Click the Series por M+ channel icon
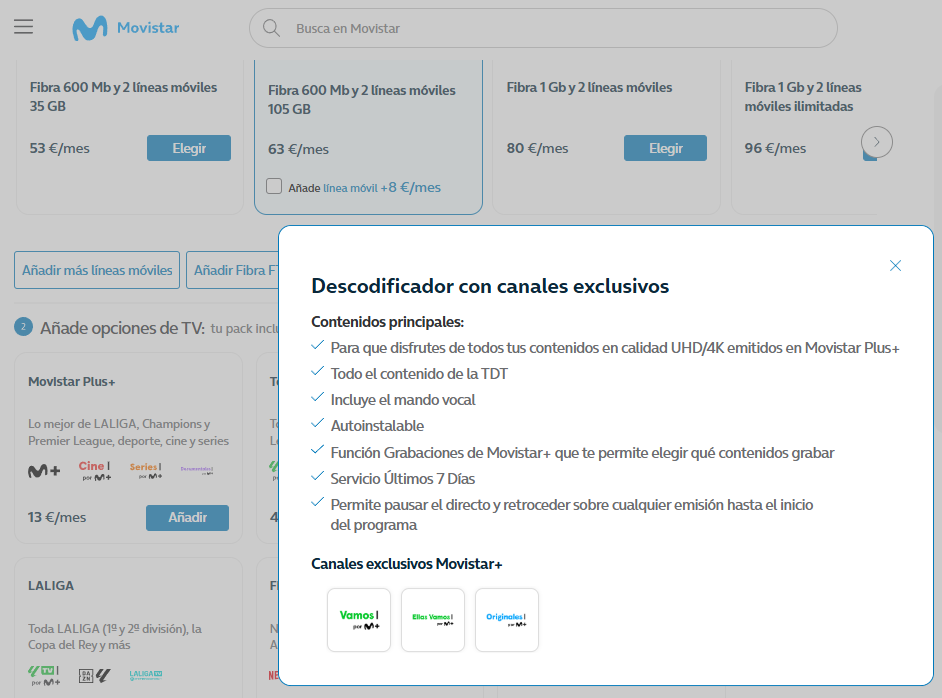Image resolution: width=942 pixels, height=698 pixels. pyautogui.click(x=148, y=469)
